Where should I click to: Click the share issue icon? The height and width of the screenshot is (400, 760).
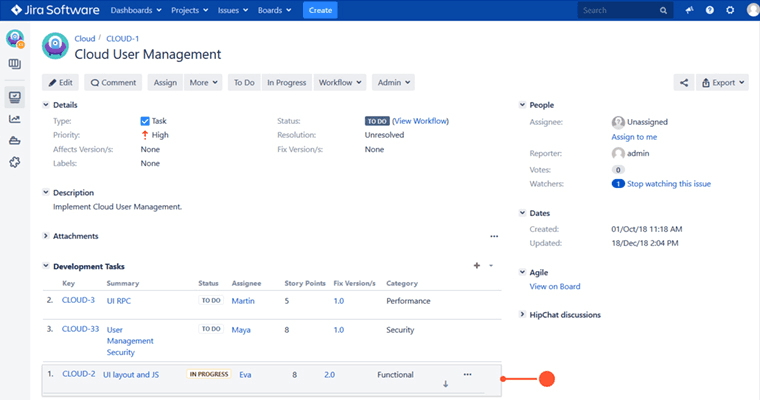click(684, 82)
